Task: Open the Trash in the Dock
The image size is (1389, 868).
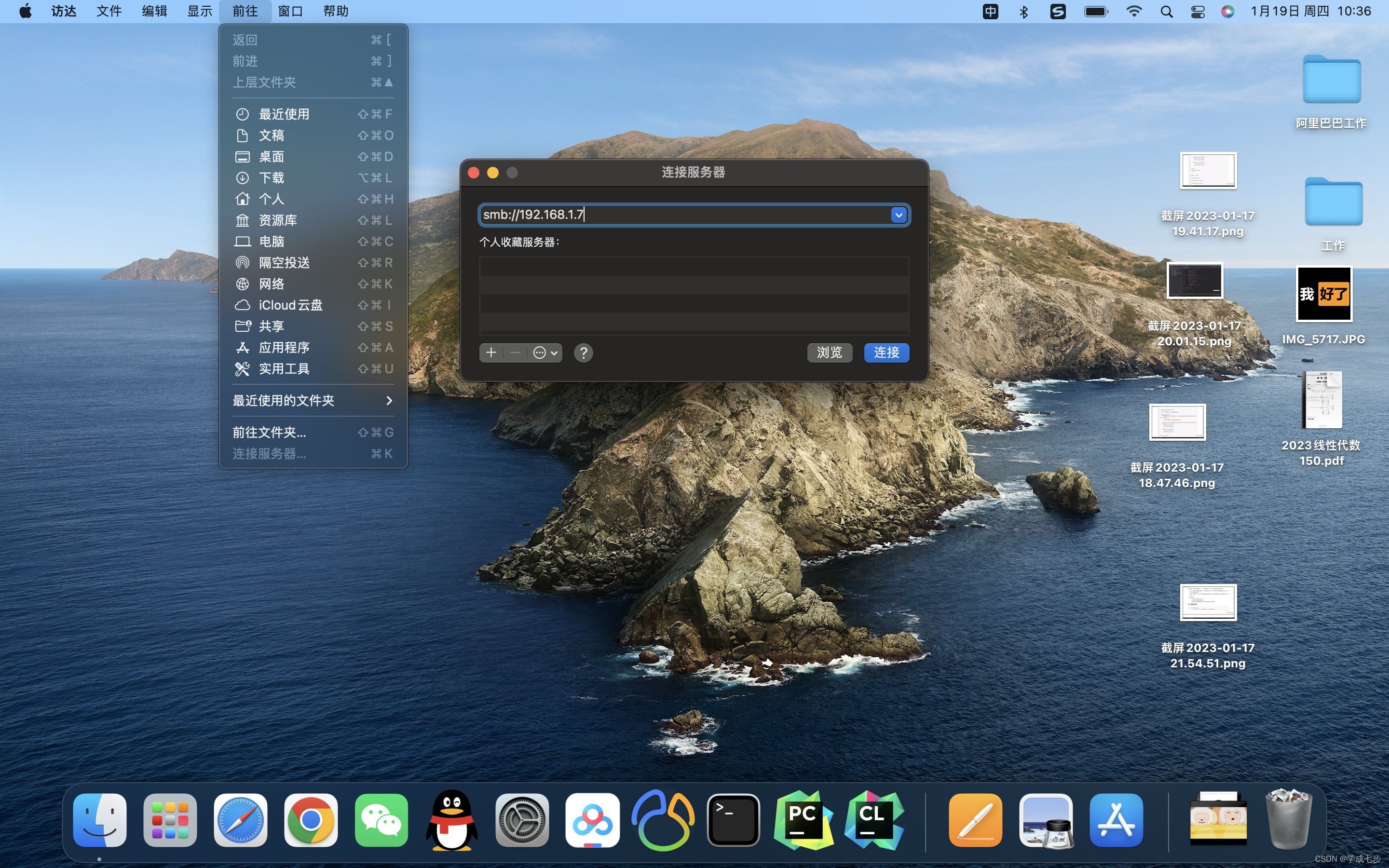Action: (1289, 820)
